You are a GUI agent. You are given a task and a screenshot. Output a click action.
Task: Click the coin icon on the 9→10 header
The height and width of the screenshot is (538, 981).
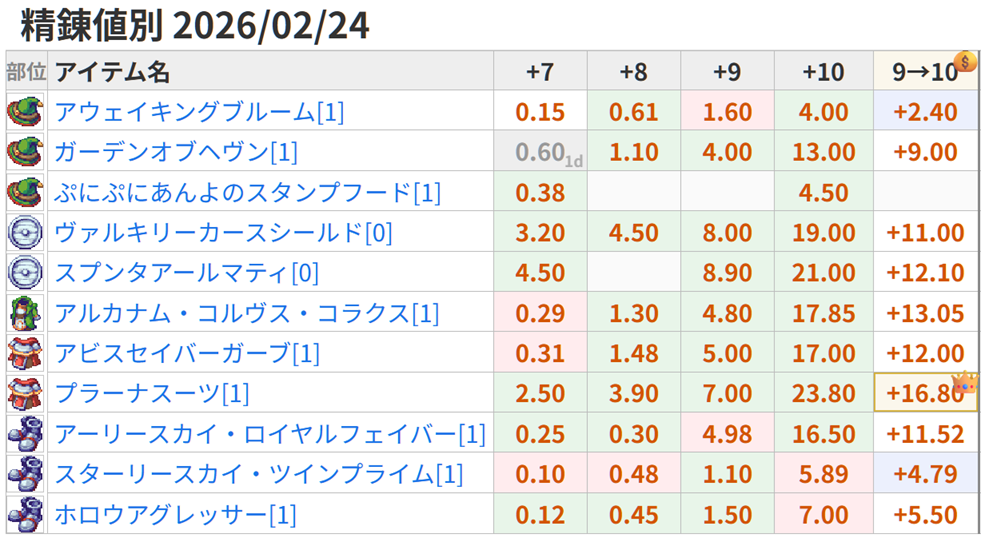(x=964, y=60)
